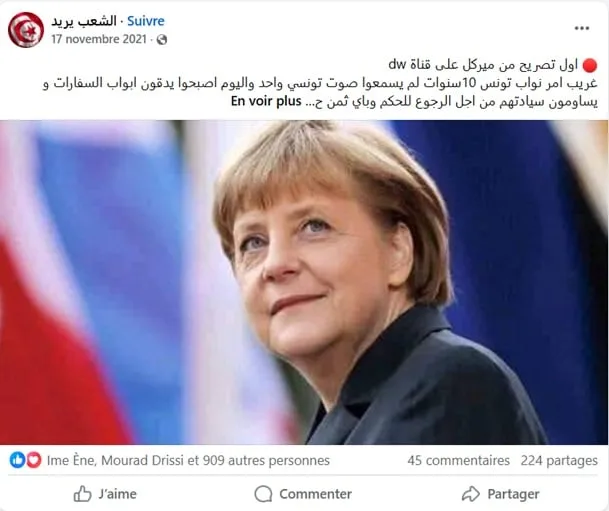Viewport: 609px width, 511px height.
Task: Follow the page via Suivre link
Action: (x=146, y=21)
